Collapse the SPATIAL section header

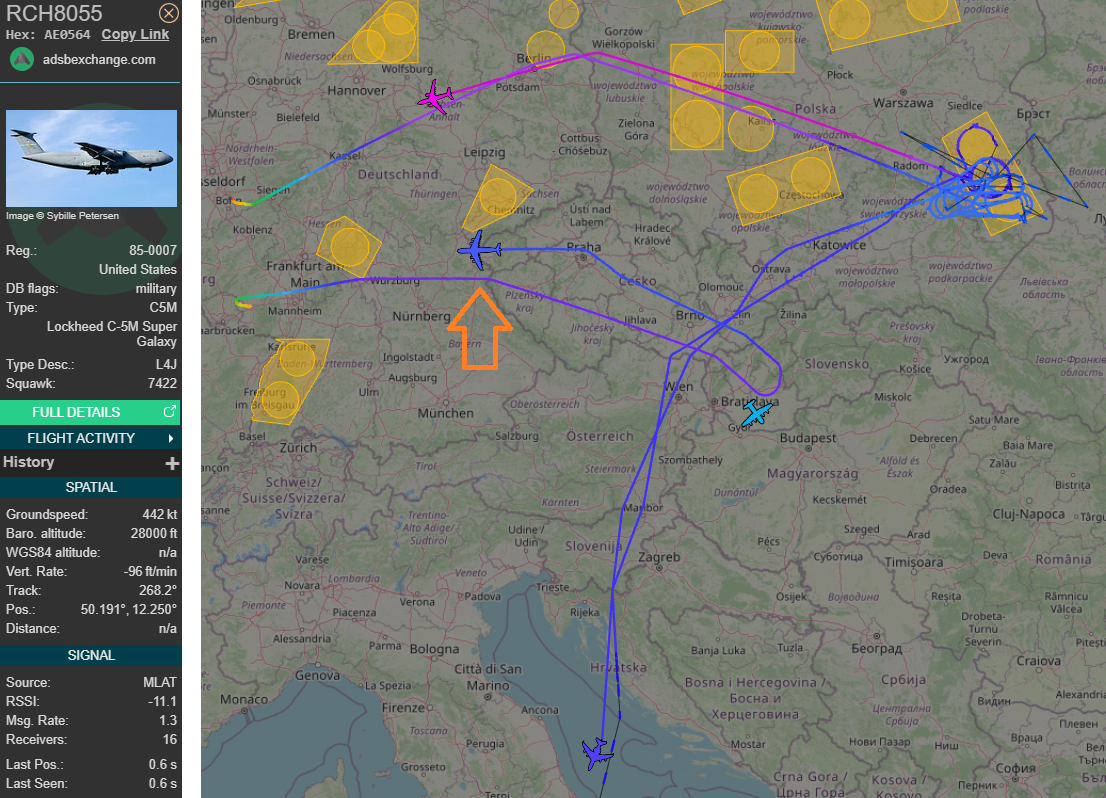click(x=90, y=487)
